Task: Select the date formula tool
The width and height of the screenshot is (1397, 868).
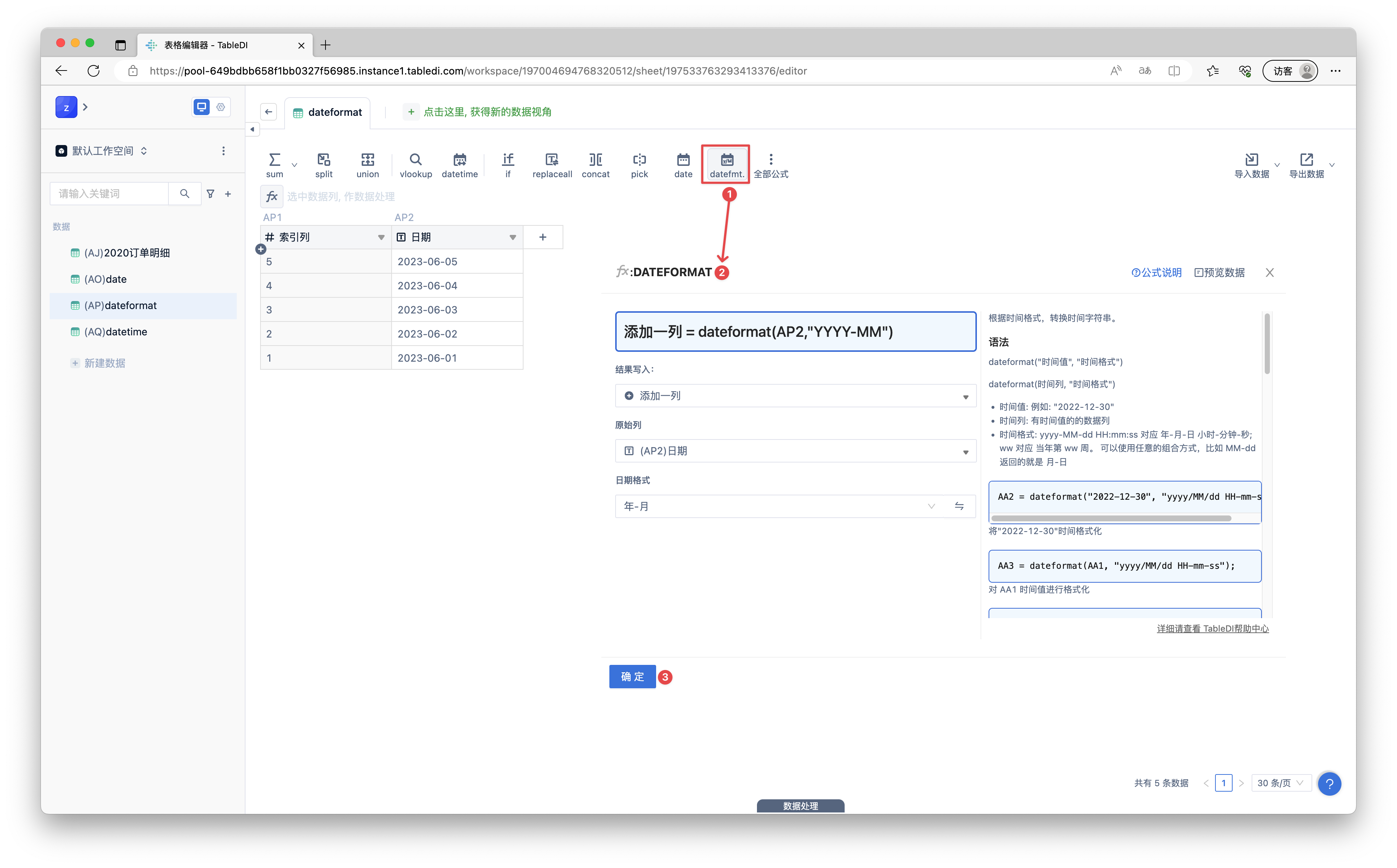Action: [x=683, y=165]
